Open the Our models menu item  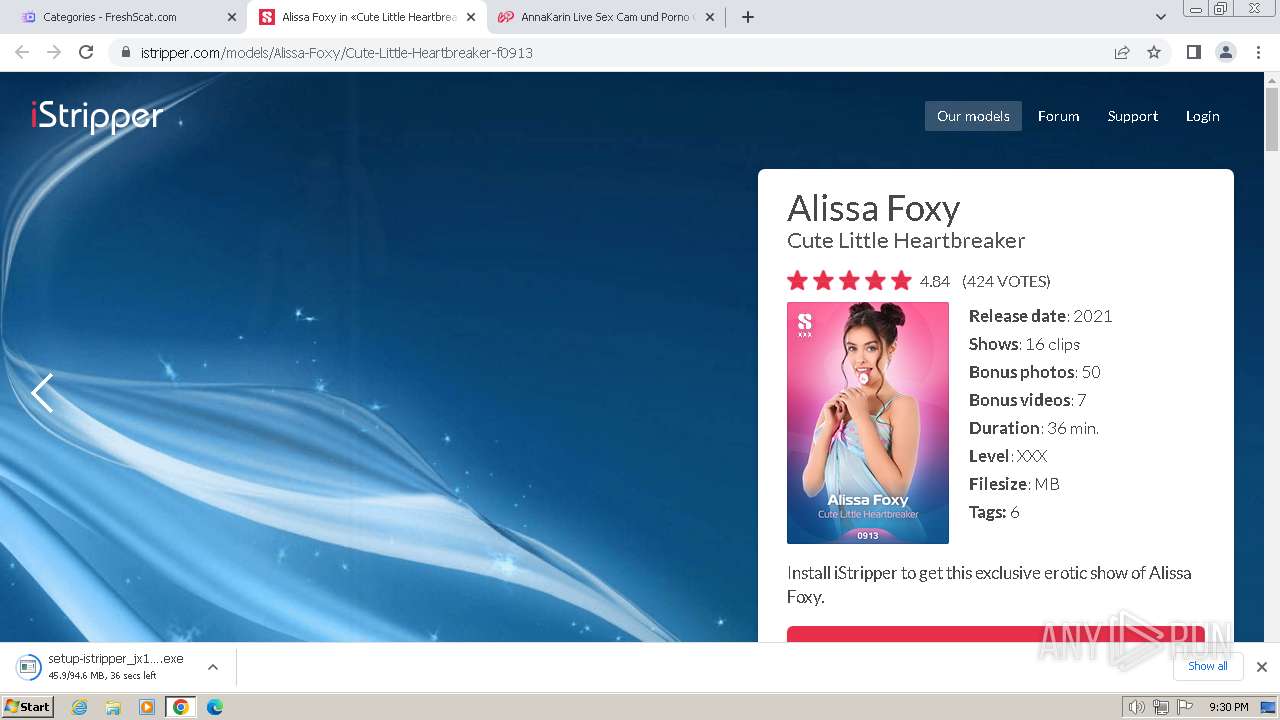pyautogui.click(x=973, y=116)
